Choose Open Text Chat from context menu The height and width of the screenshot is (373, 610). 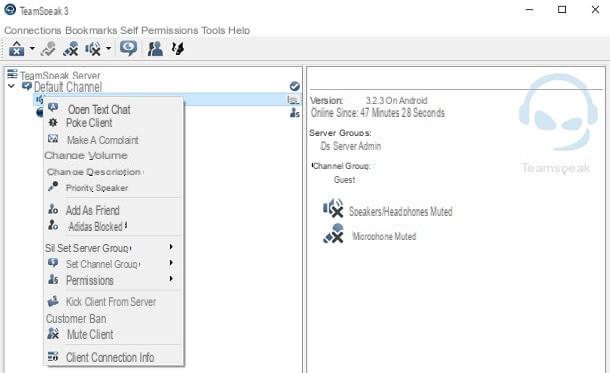(99, 110)
